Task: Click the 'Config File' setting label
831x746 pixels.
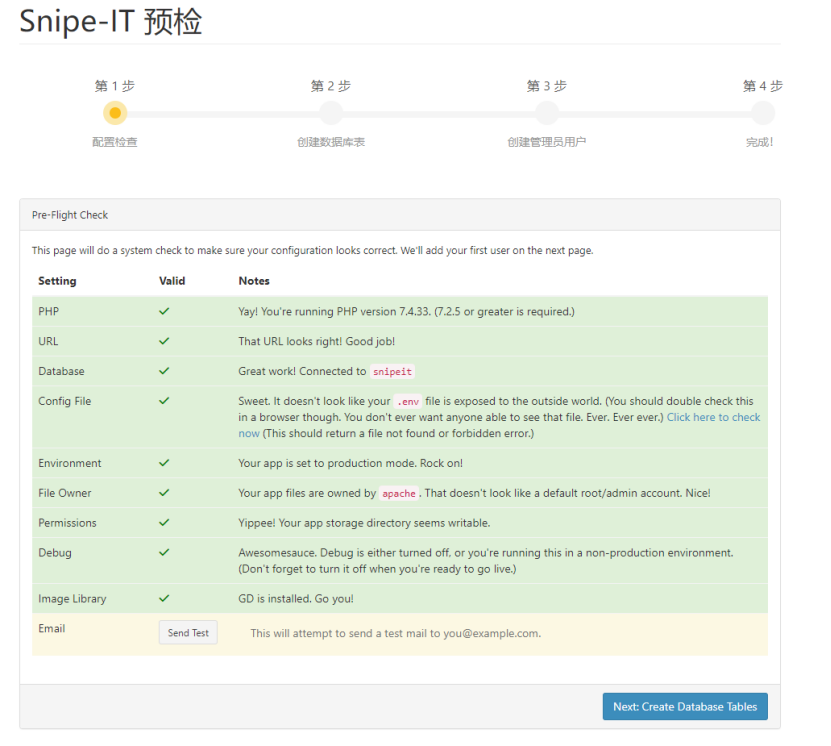Action: click(65, 401)
